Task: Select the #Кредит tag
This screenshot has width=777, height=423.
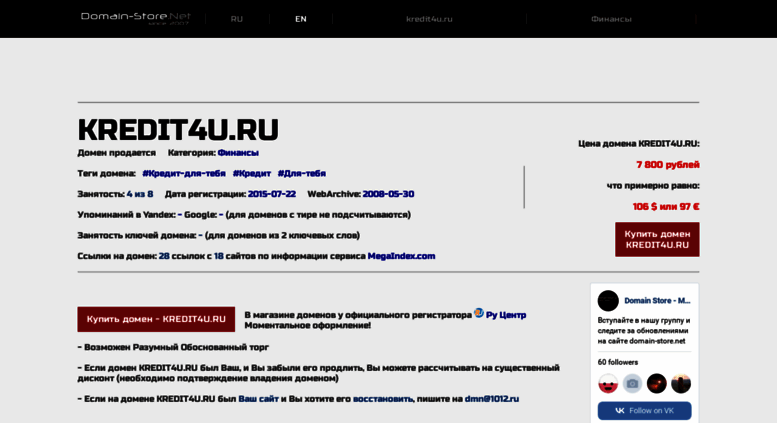Action: coord(252,173)
